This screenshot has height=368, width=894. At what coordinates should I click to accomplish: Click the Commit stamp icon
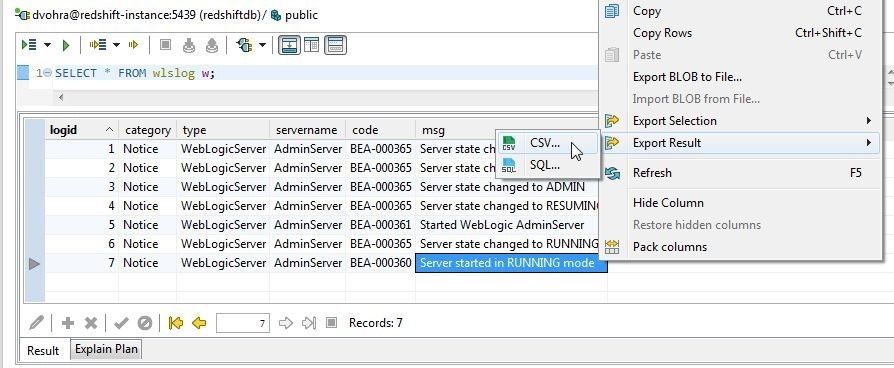tap(189, 45)
